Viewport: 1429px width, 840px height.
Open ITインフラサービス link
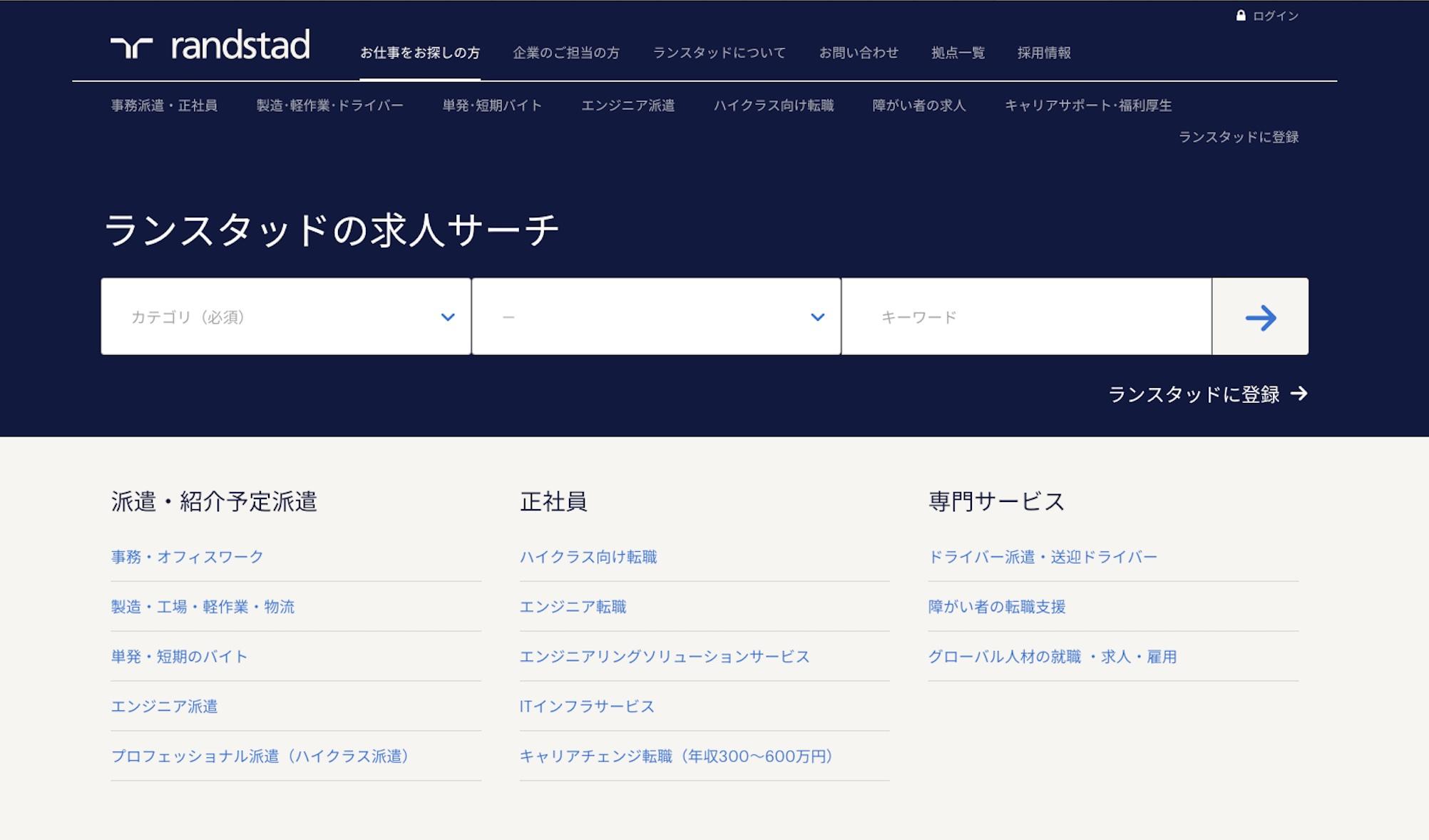587,707
